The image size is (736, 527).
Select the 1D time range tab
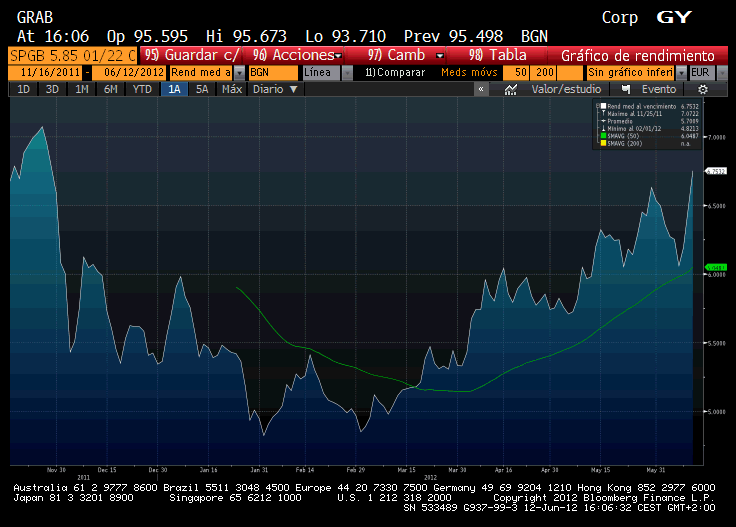[23, 89]
